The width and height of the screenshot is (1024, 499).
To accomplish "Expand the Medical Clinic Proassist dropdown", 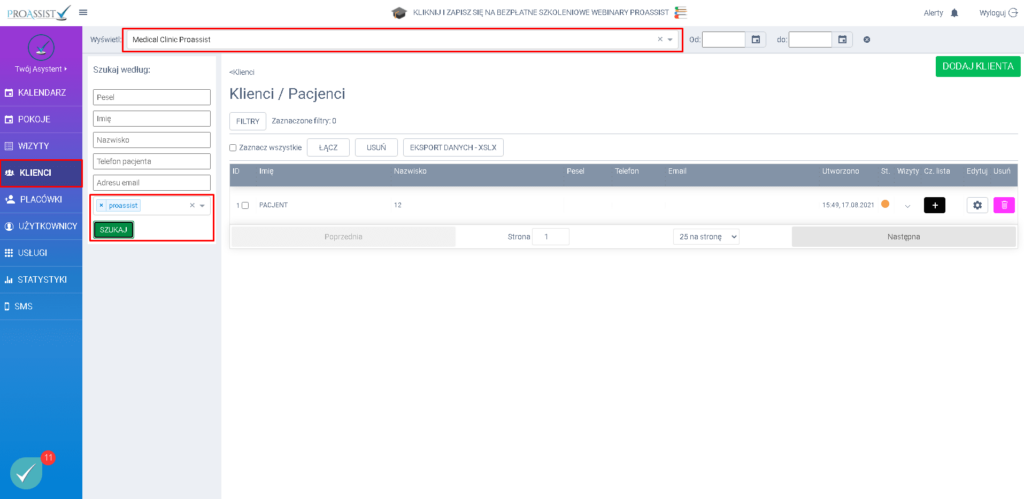I will pyautogui.click(x=671, y=40).
